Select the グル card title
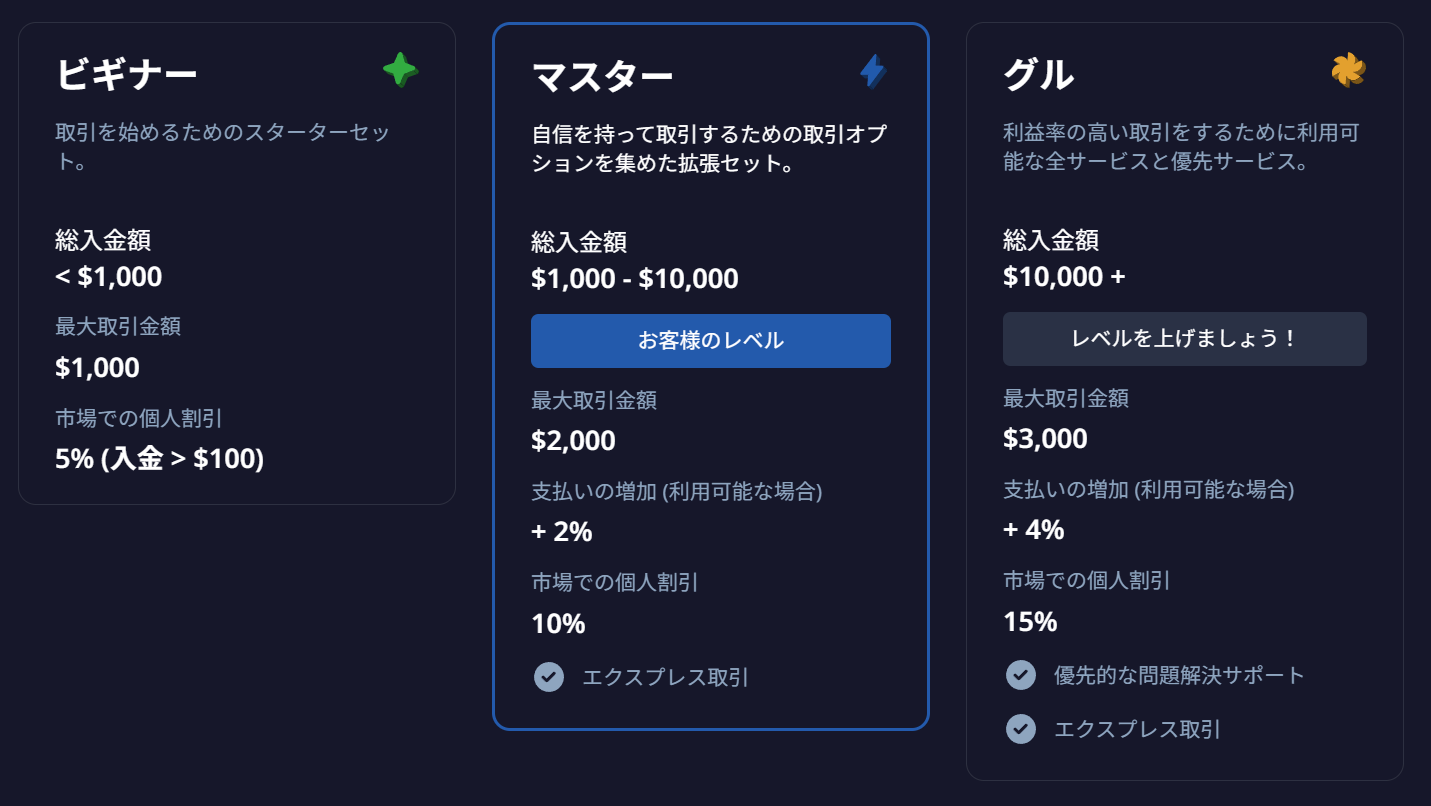Screen dimensions: 1431x806 pos(1038,74)
